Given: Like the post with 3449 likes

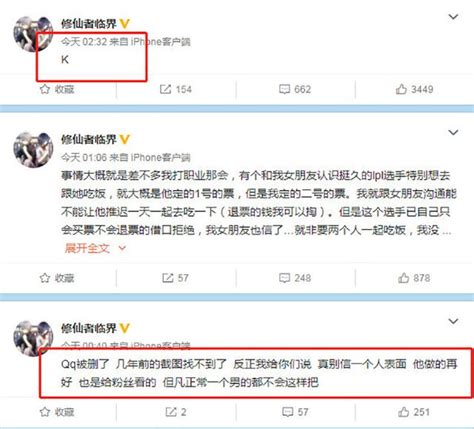Looking at the screenshot, I should tap(414, 89).
